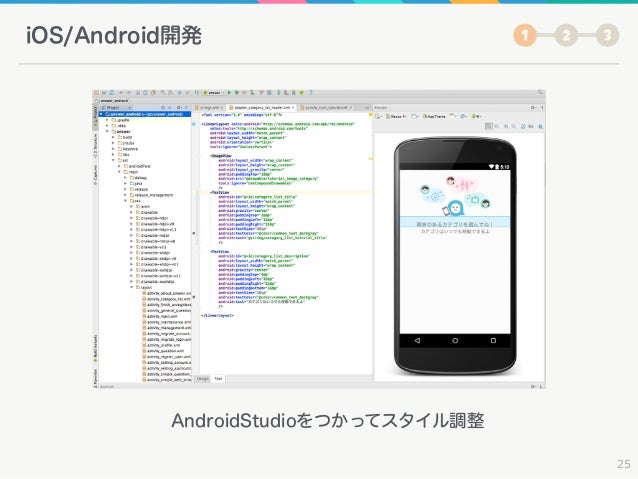
Task: Open the Android API version dropdown in Preview
Action: pyautogui.click(x=476, y=116)
